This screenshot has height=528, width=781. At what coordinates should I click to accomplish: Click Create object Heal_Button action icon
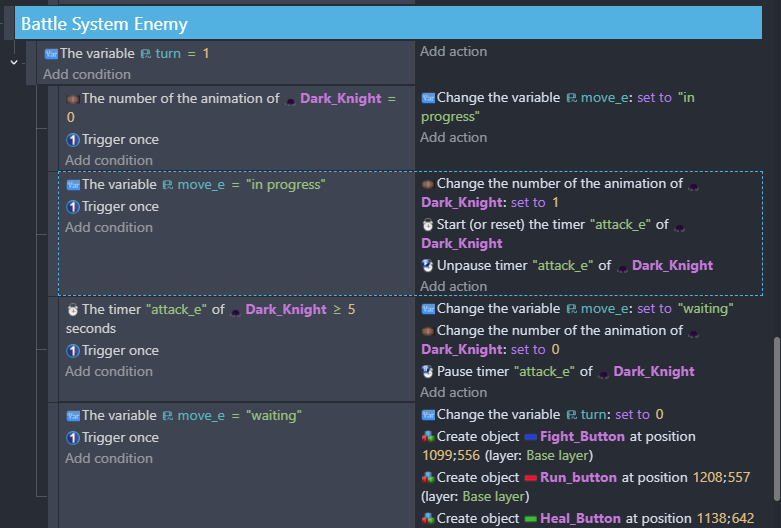coord(428,519)
